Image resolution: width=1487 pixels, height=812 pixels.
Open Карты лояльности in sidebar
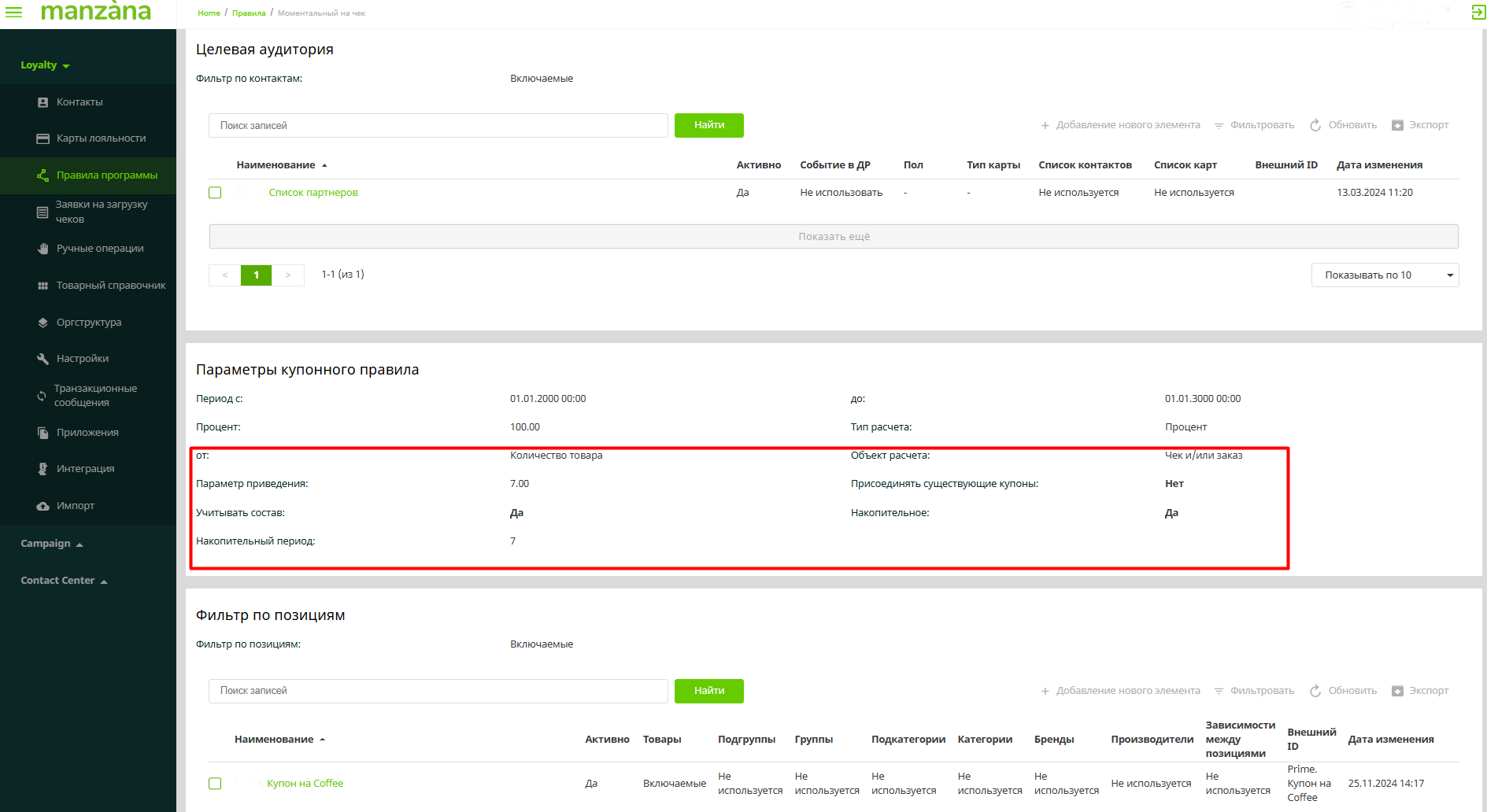pos(100,138)
